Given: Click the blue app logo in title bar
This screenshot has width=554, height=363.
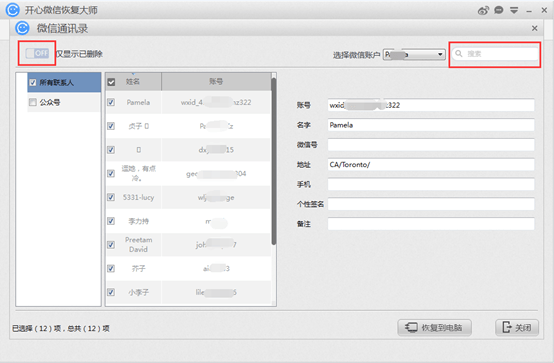Looking at the screenshot, I should coord(13,10).
